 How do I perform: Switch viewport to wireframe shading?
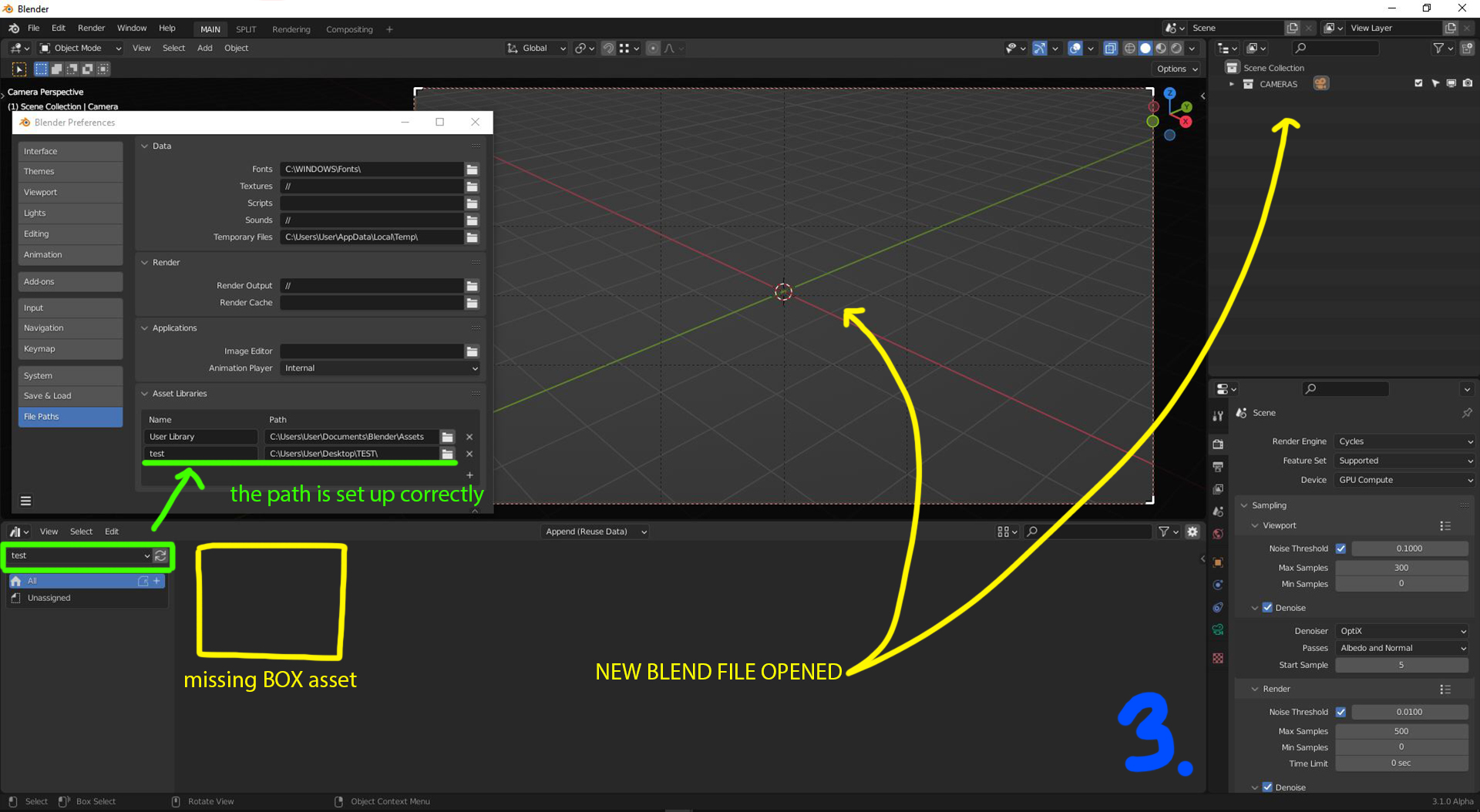point(1129,49)
